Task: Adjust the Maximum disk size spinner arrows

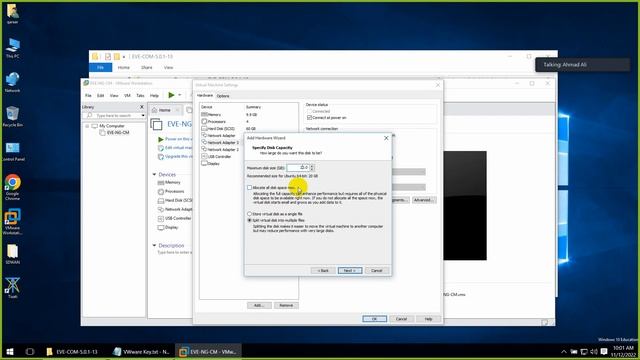Action: pyautogui.click(x=312, y=168)
